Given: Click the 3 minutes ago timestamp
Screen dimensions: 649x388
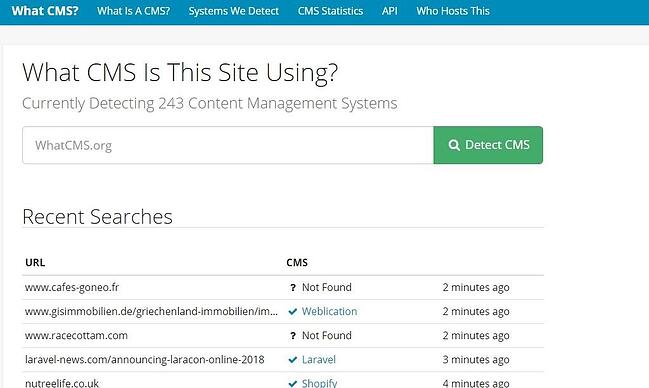Looking at the screenshot, I should 476,359.
